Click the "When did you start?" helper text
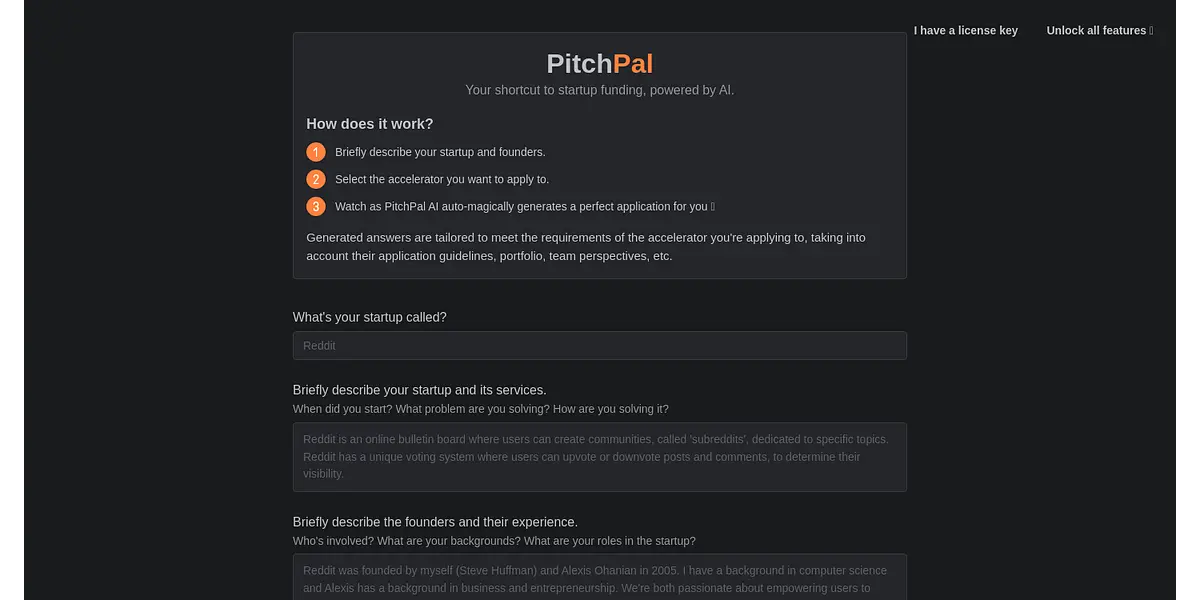The width and height of the screenshot is (1200, 600). pyautogui.click(x=480, y=409)
